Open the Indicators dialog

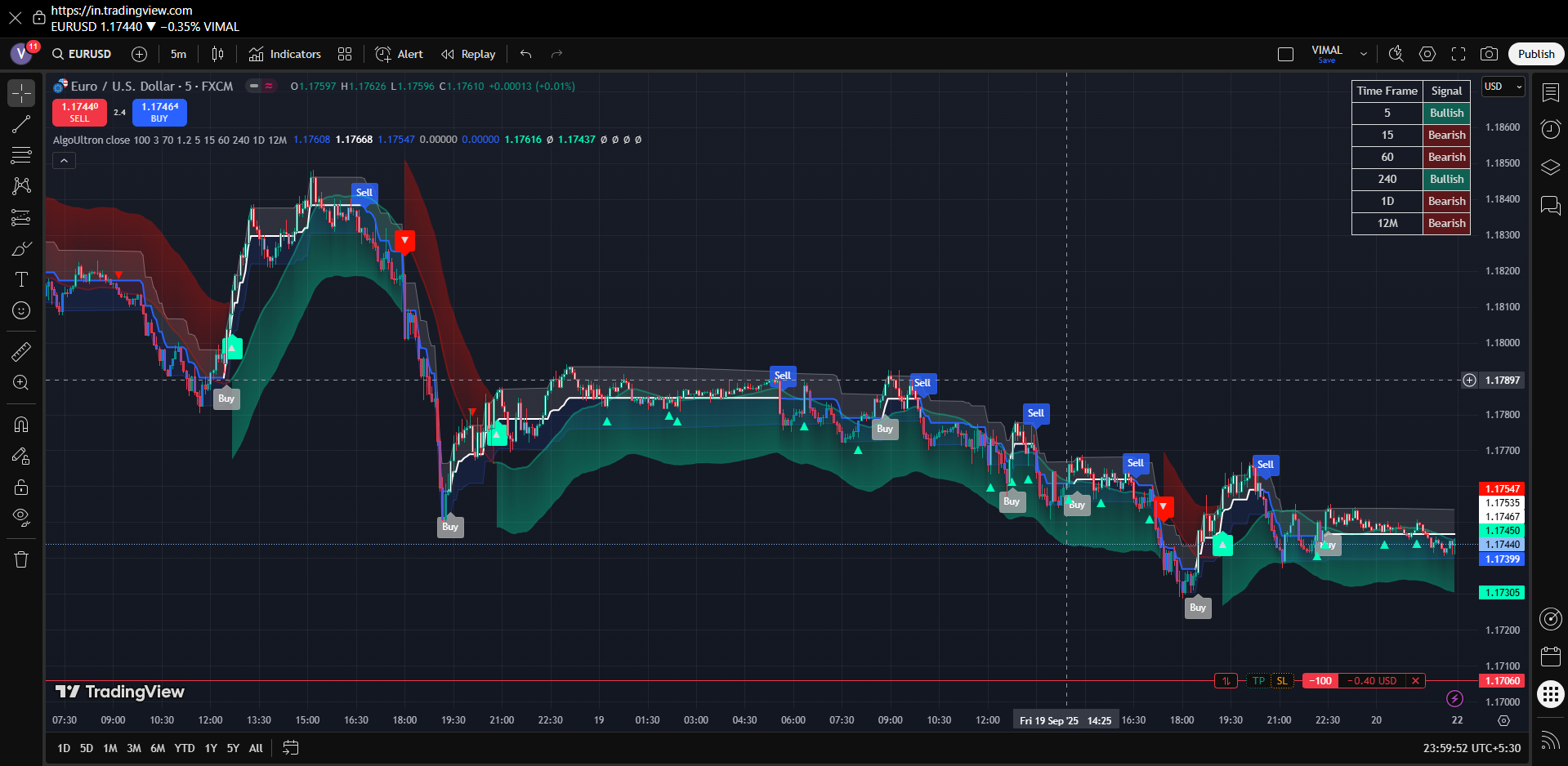pyautogui.click(x=285, y=54)
